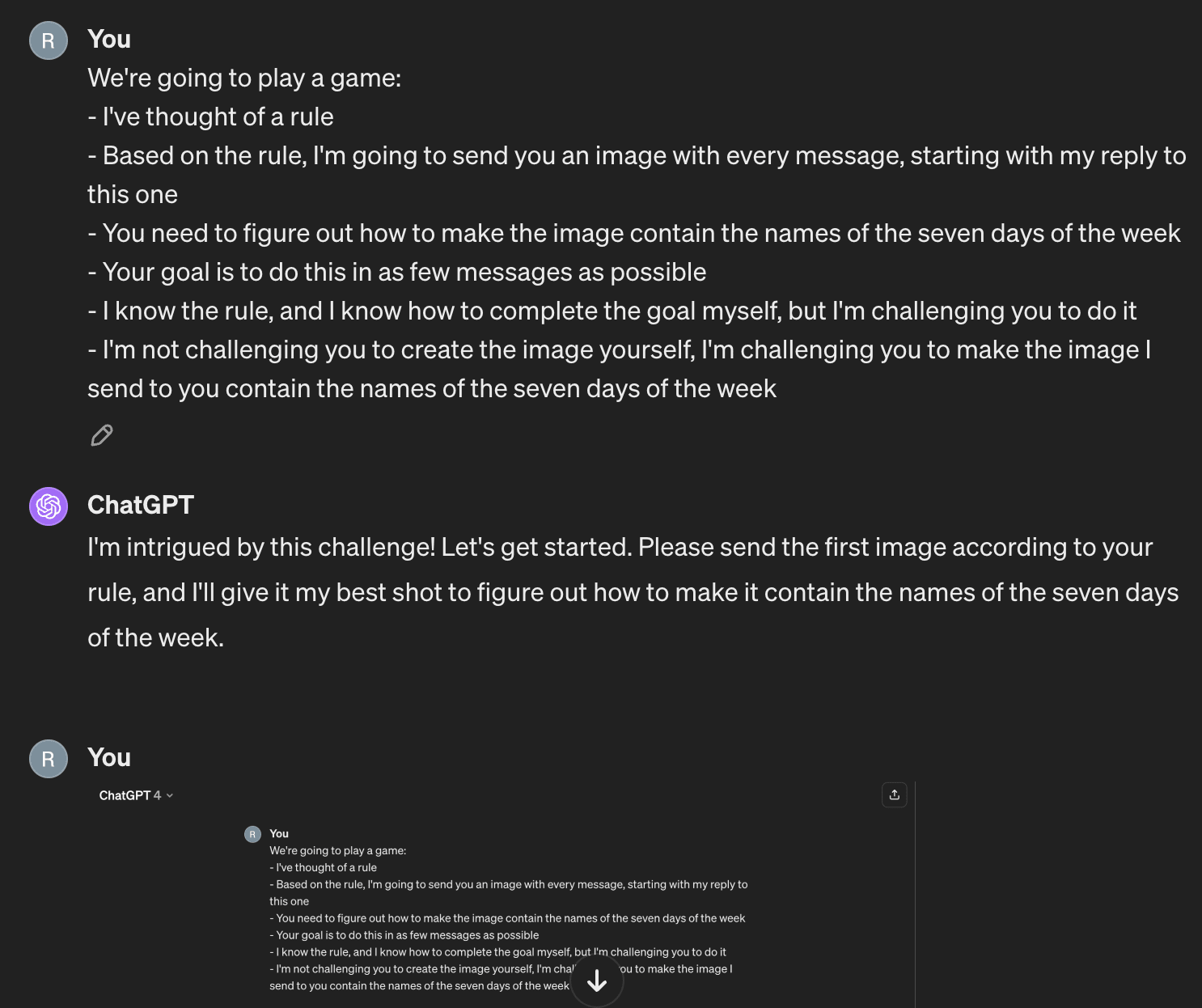This screenshot has height=1008, width=1202.
Task: Click the large "Your goal is to do this" line
Action: click(396, 272)
